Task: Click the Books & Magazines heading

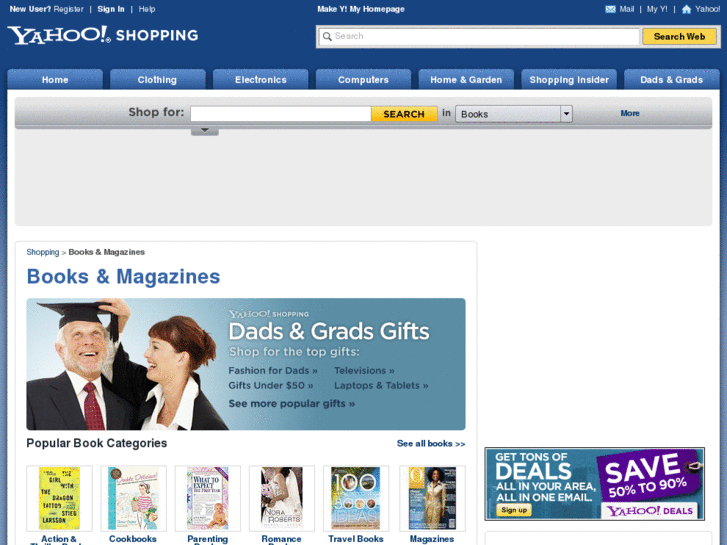Action: pos(123,276)
